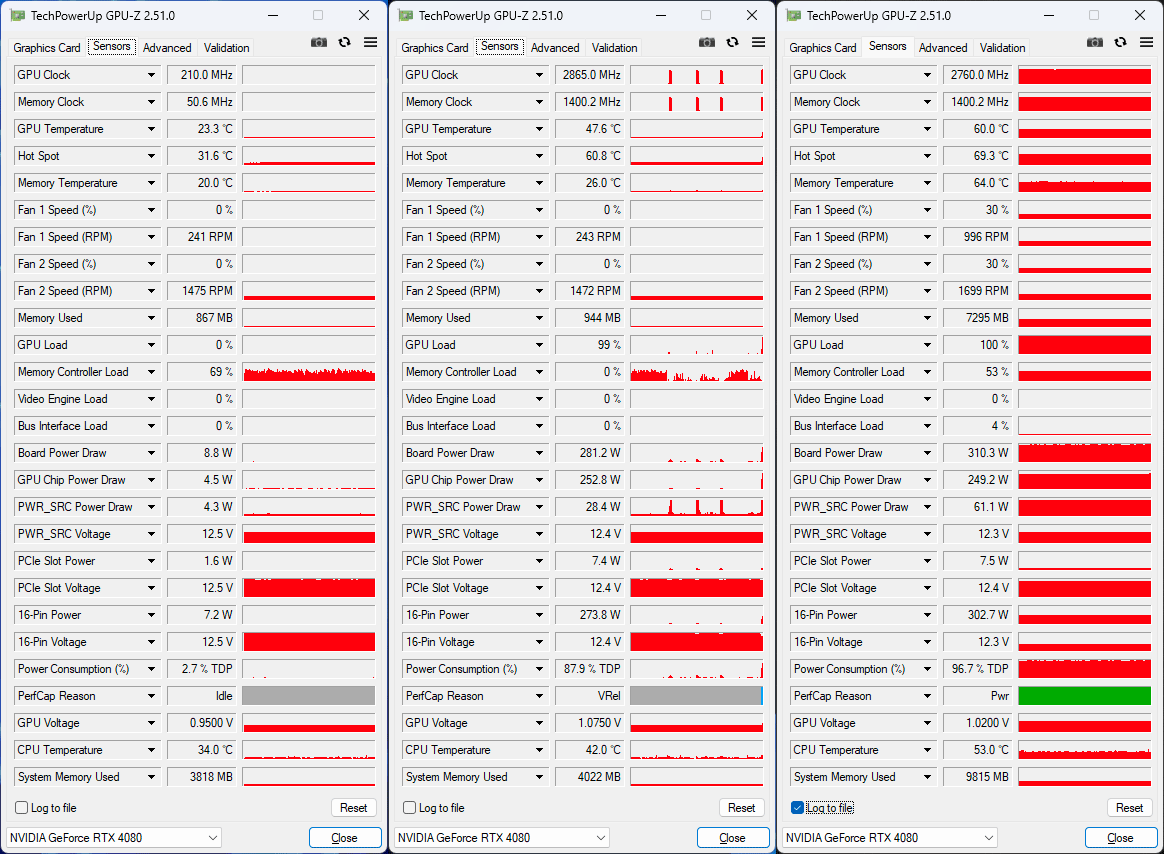Open NVIDIA GeForce RTX 4080 selector in middle window
Viewport: 1164px width, 854px height.
(502, 838)
